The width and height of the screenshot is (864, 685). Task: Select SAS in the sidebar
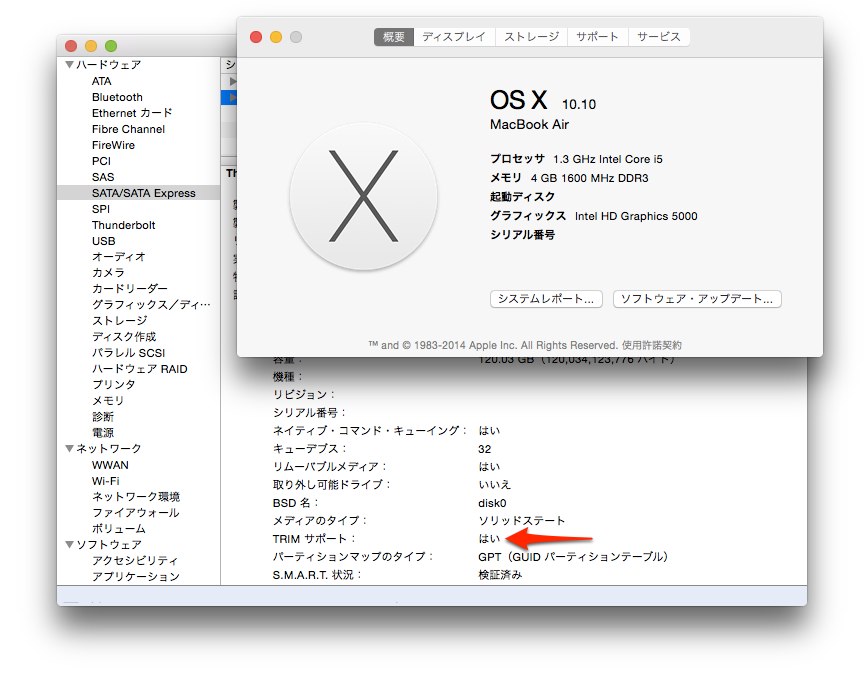click(103, 177)
